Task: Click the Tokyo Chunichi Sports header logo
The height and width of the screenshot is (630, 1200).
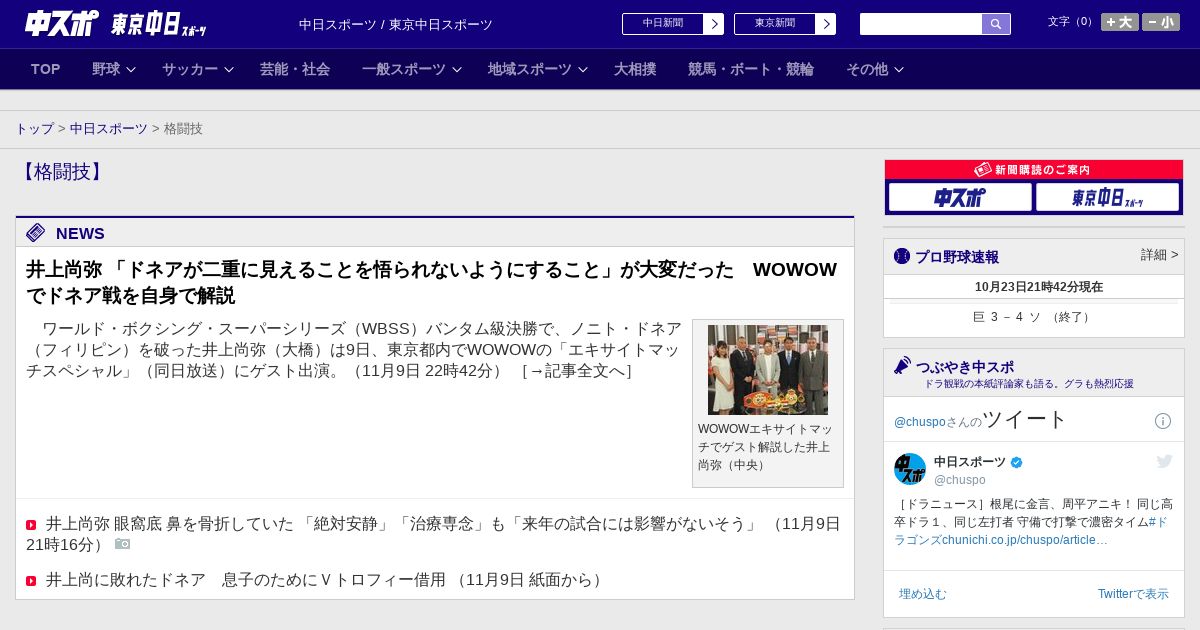Action: [158, 24]
